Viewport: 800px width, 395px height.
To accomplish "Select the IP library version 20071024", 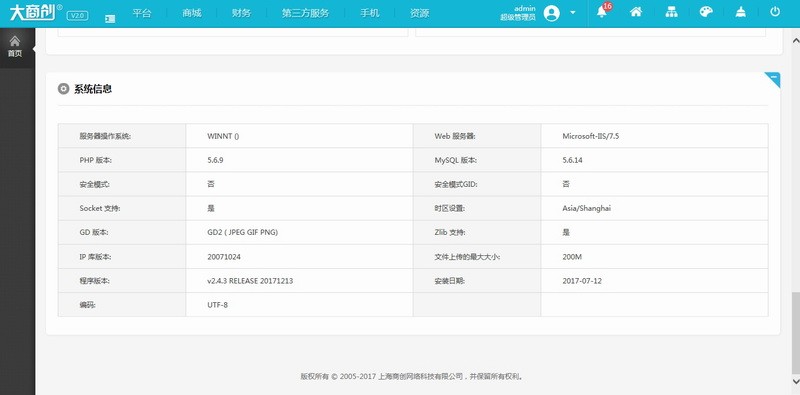I will tap(223, 257).
